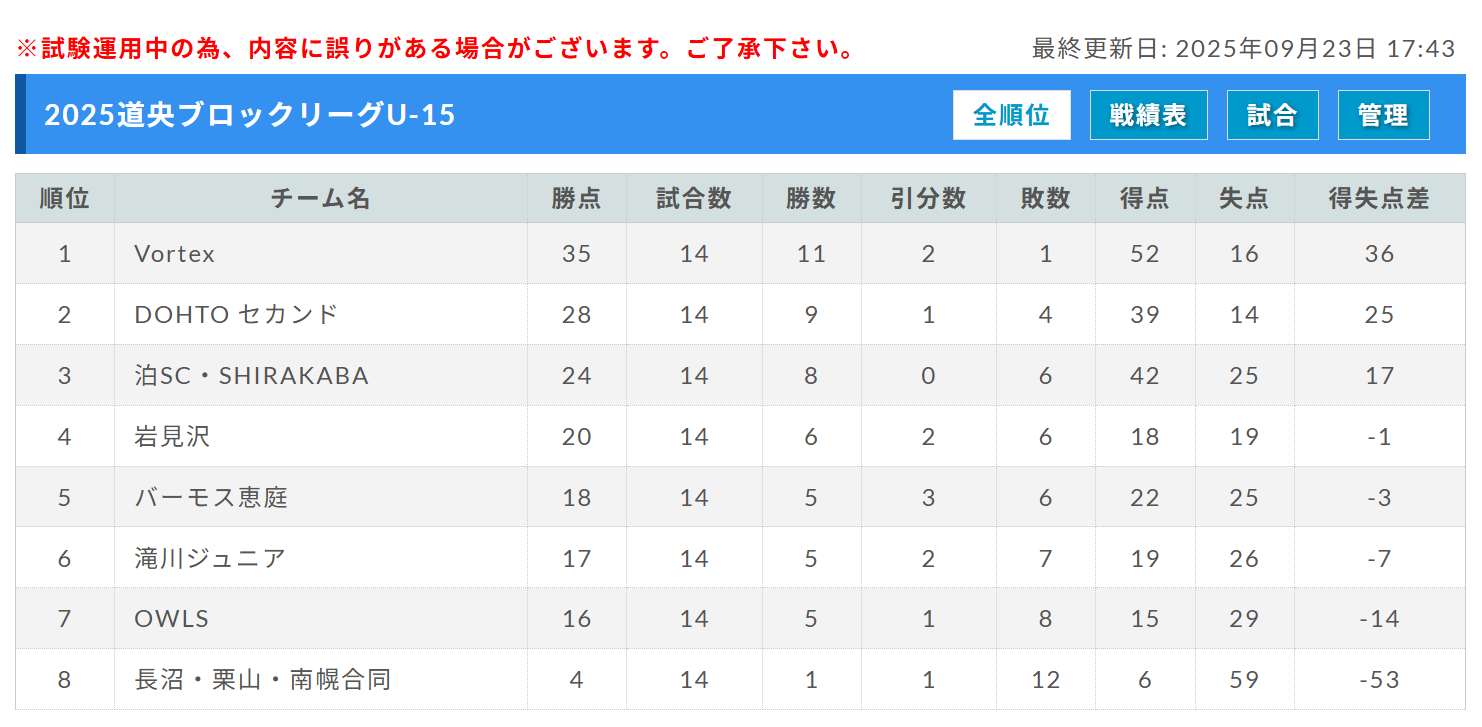The image size is (1482, 727).
Task: Open the バーモス恵庭 team entry
Action: pos(211,498)
